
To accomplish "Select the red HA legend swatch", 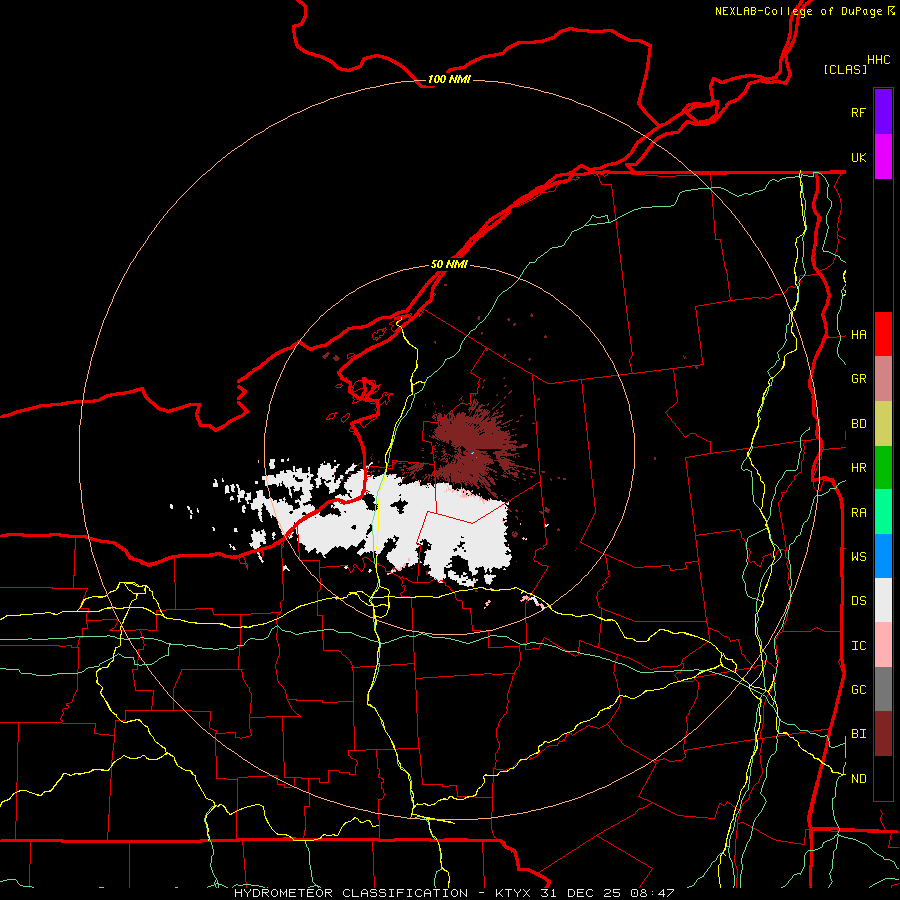I will point(883,334).
